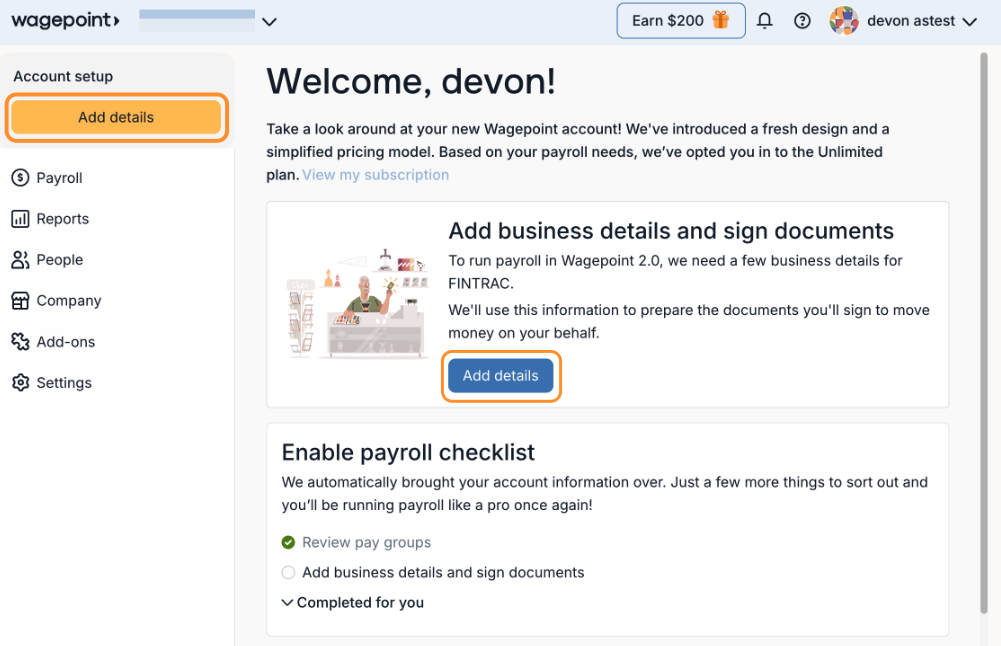Click the Reports chart icon
This screenshot has width=1001, height=646.
pyautogui.click(x=20, y=219)
